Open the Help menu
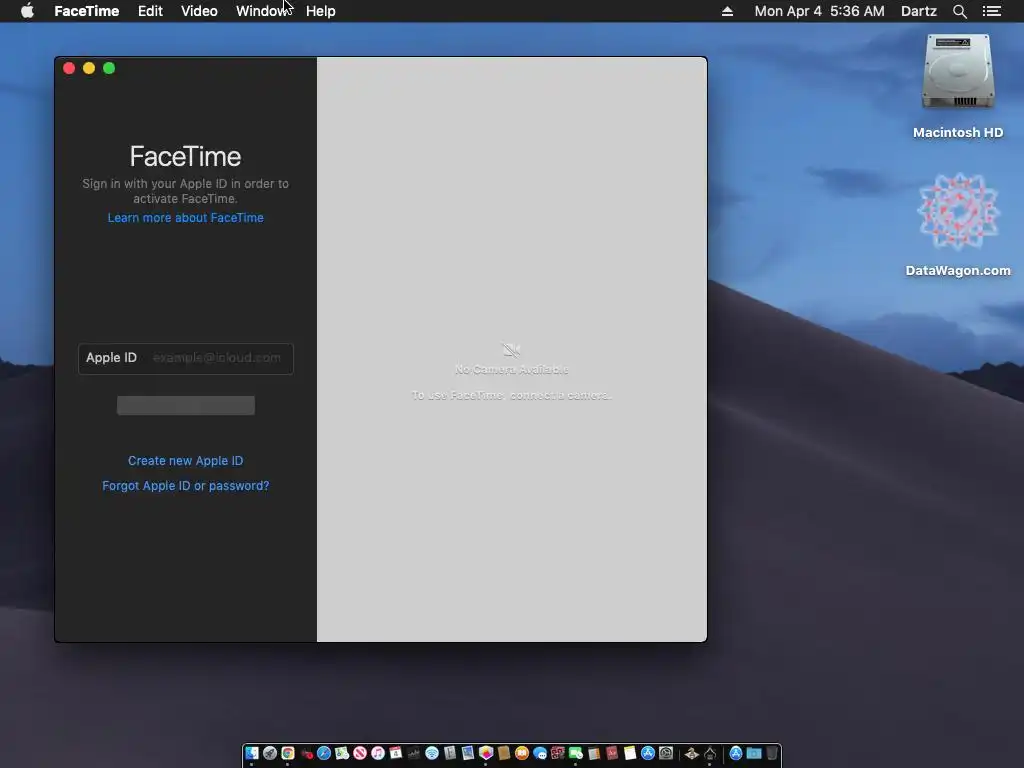Viewport: 1024px width, 768px height. click(321, 11)
